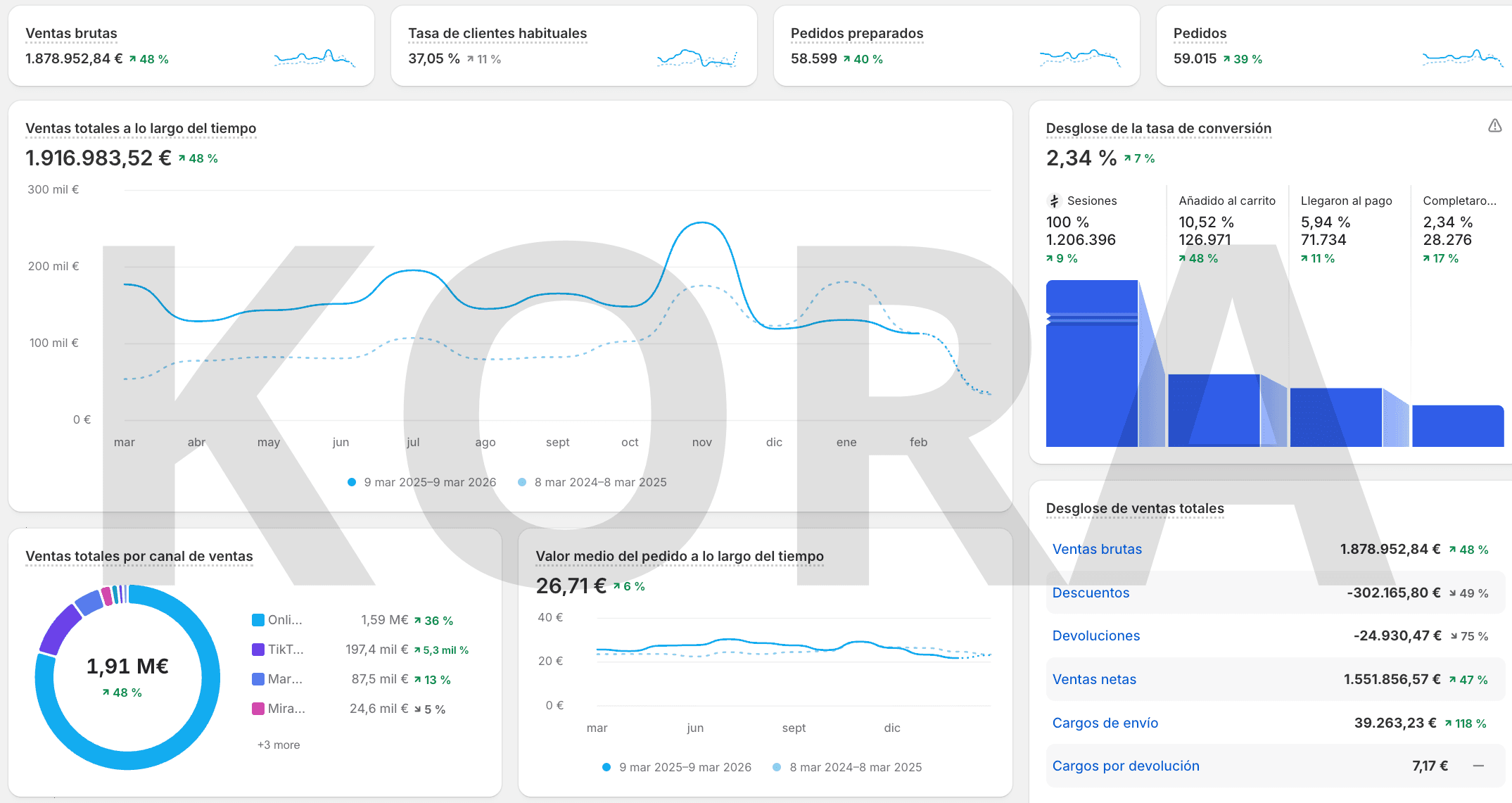Screen dimensions: 1512x803
Task: Click the Pedidos preparados sparkline
Action: 1079,58
